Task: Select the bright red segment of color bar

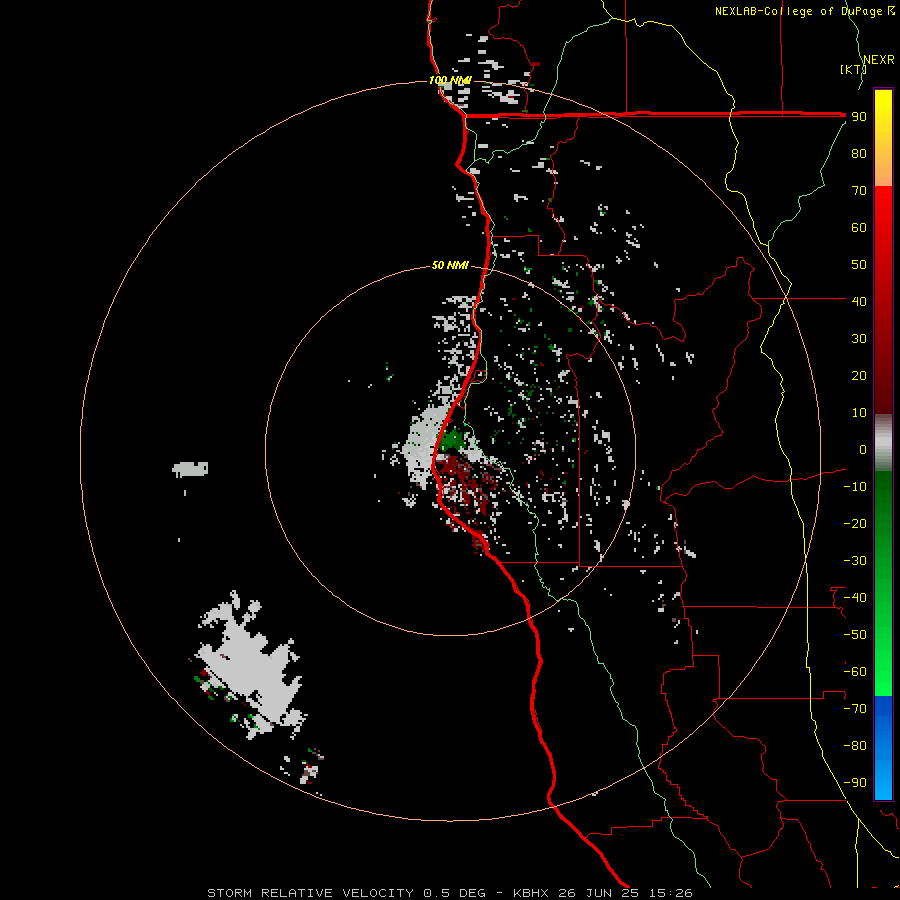Action: pyautogui.click(x=883, y=298)
